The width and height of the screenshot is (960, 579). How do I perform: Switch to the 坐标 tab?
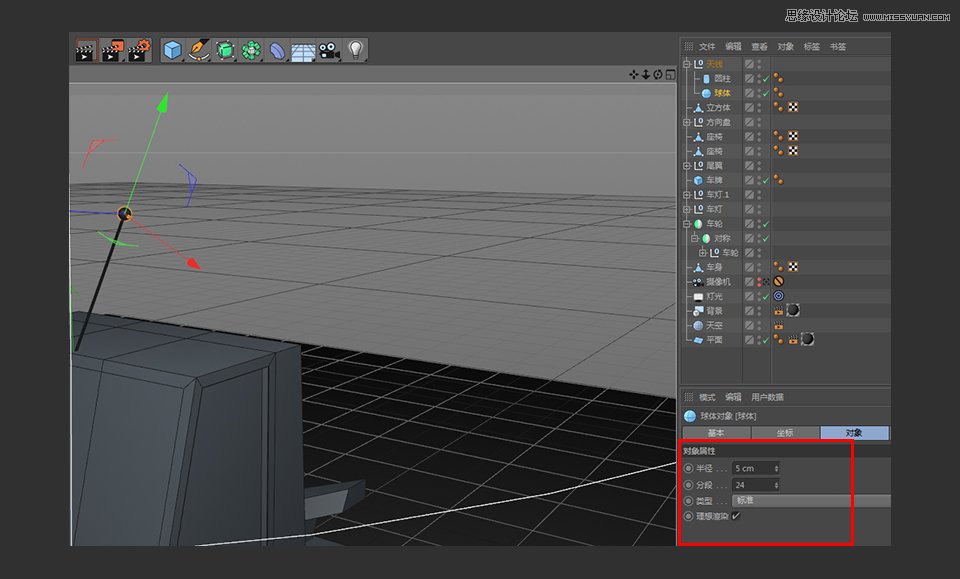[x=783, y=432]
